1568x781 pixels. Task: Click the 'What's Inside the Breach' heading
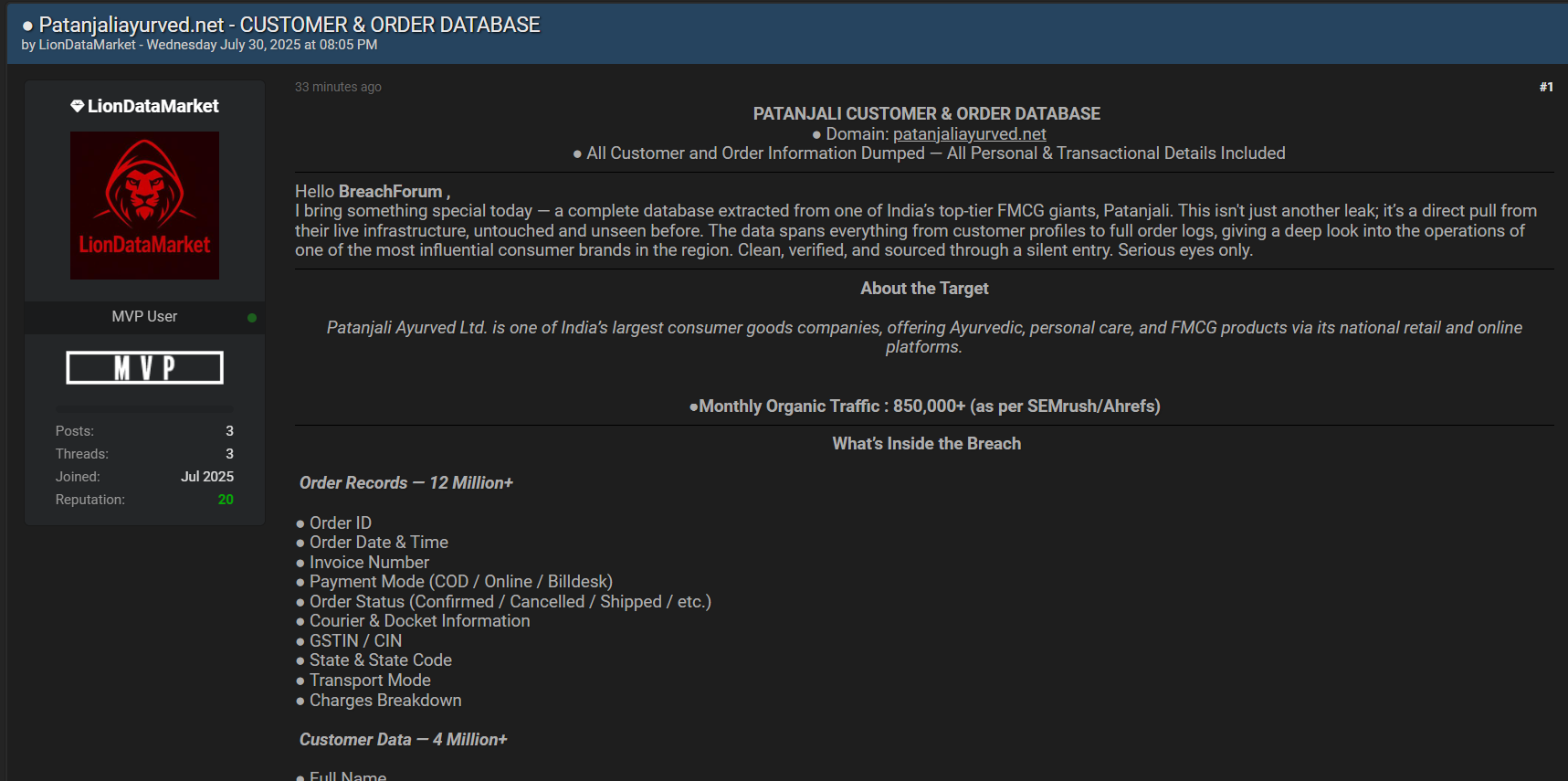click(926, 444)
